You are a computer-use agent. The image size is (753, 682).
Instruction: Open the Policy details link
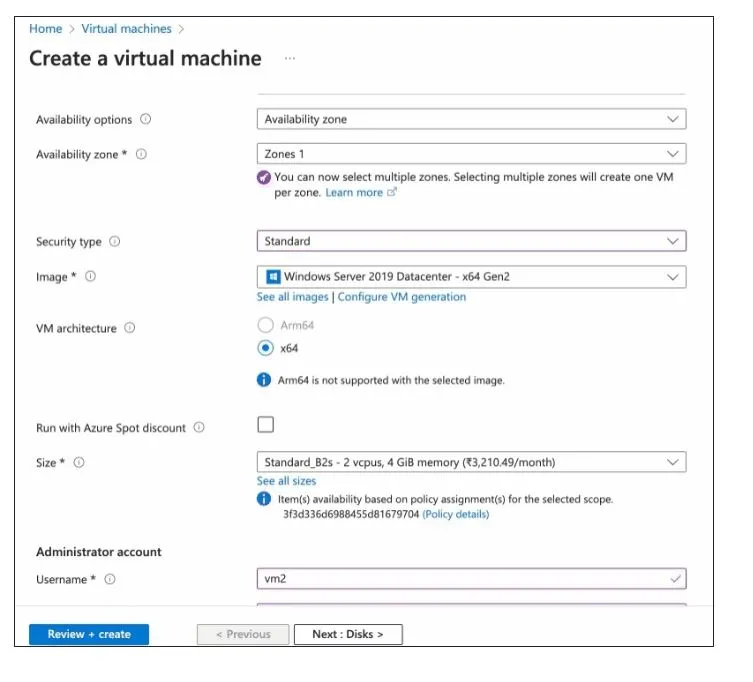(456, 514)
